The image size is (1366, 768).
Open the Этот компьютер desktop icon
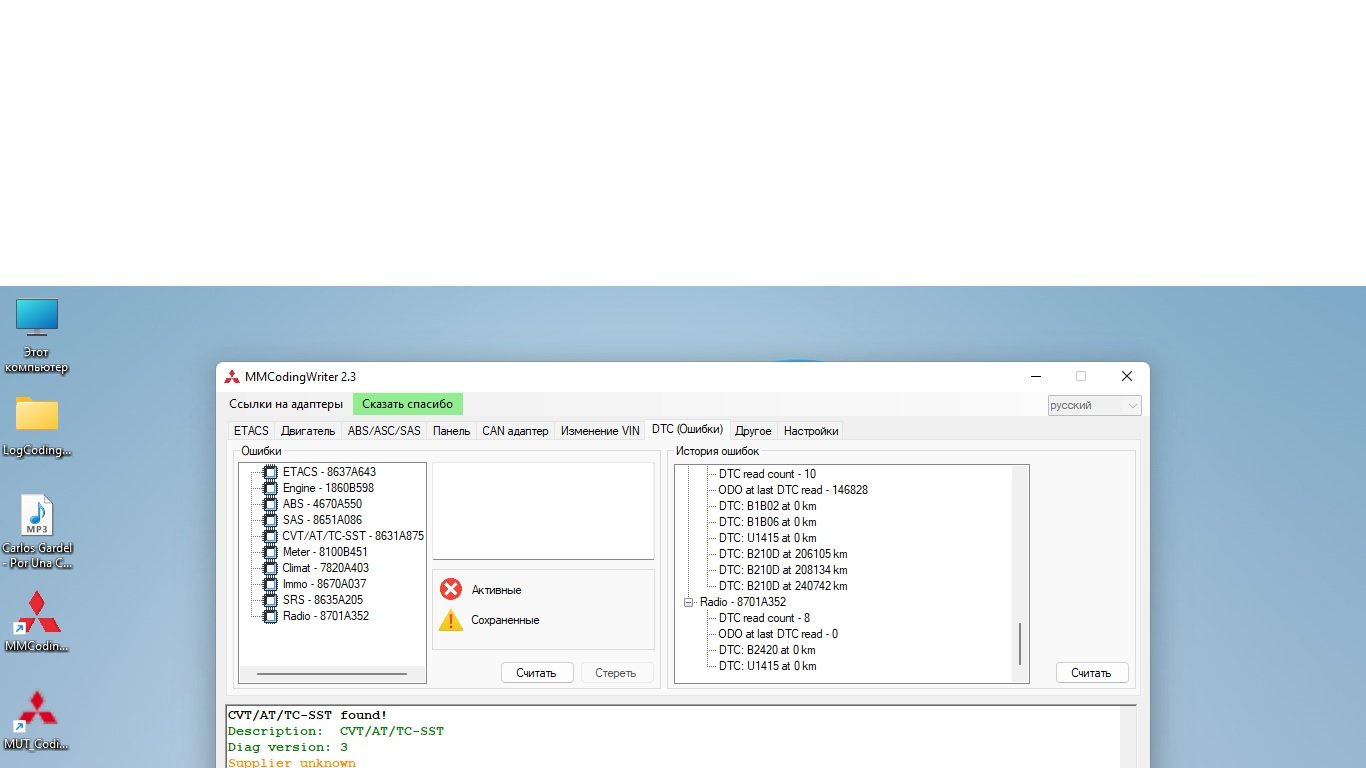37,335
